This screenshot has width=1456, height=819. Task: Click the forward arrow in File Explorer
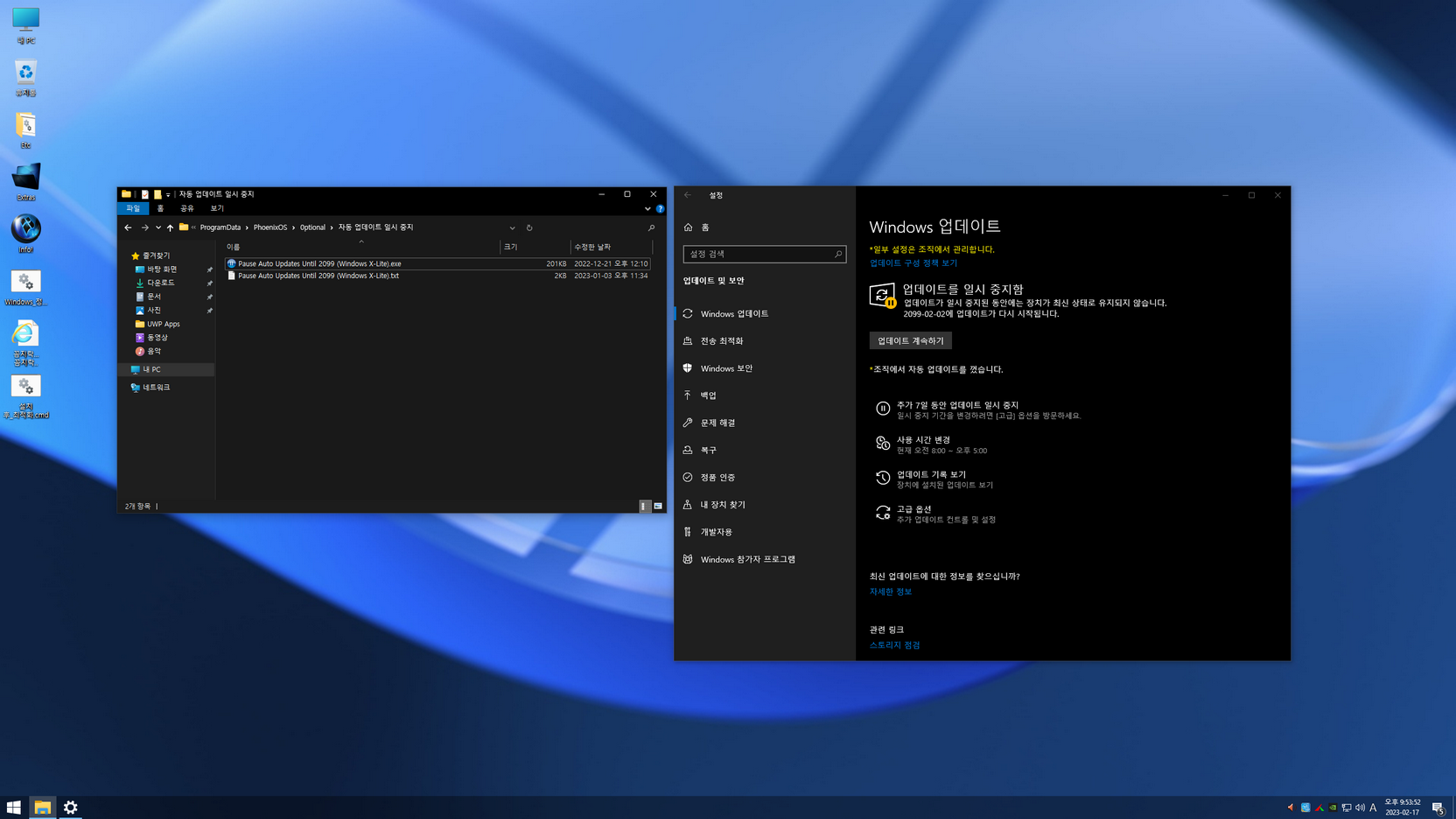pos(145,227)
